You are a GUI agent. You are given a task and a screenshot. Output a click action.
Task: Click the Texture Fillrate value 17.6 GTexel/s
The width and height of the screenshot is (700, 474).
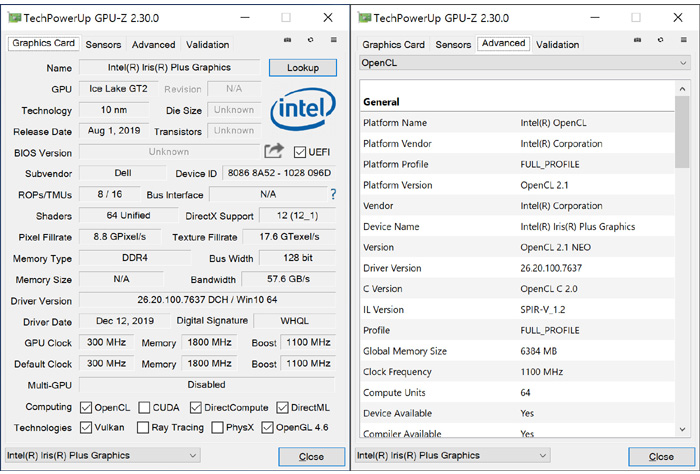click(289, 237)
